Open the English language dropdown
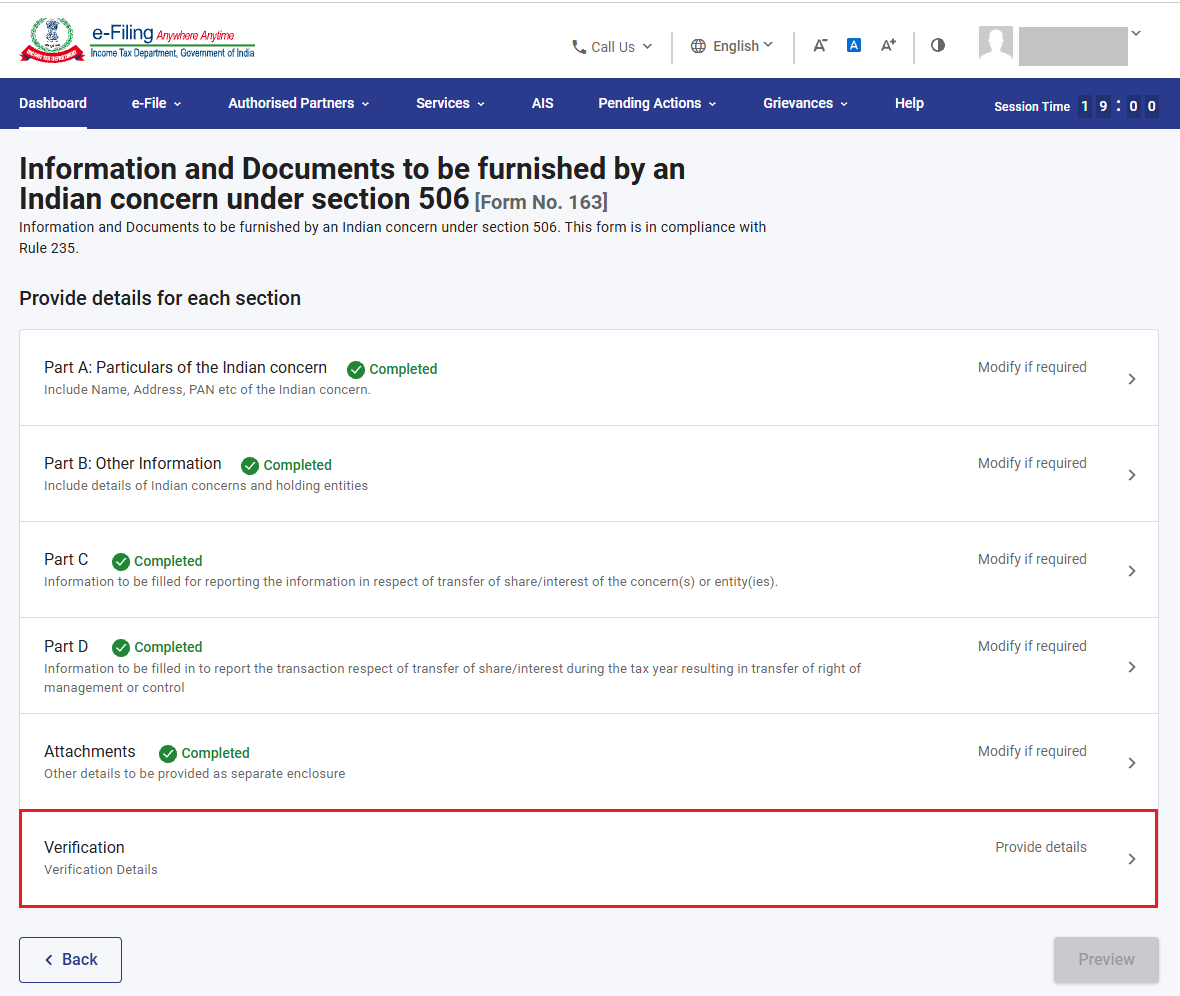 tap(731, 46)
